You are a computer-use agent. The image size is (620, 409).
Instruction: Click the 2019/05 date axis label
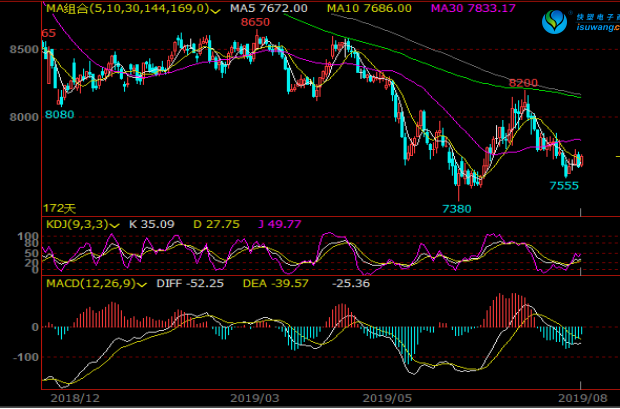point(388,398)
